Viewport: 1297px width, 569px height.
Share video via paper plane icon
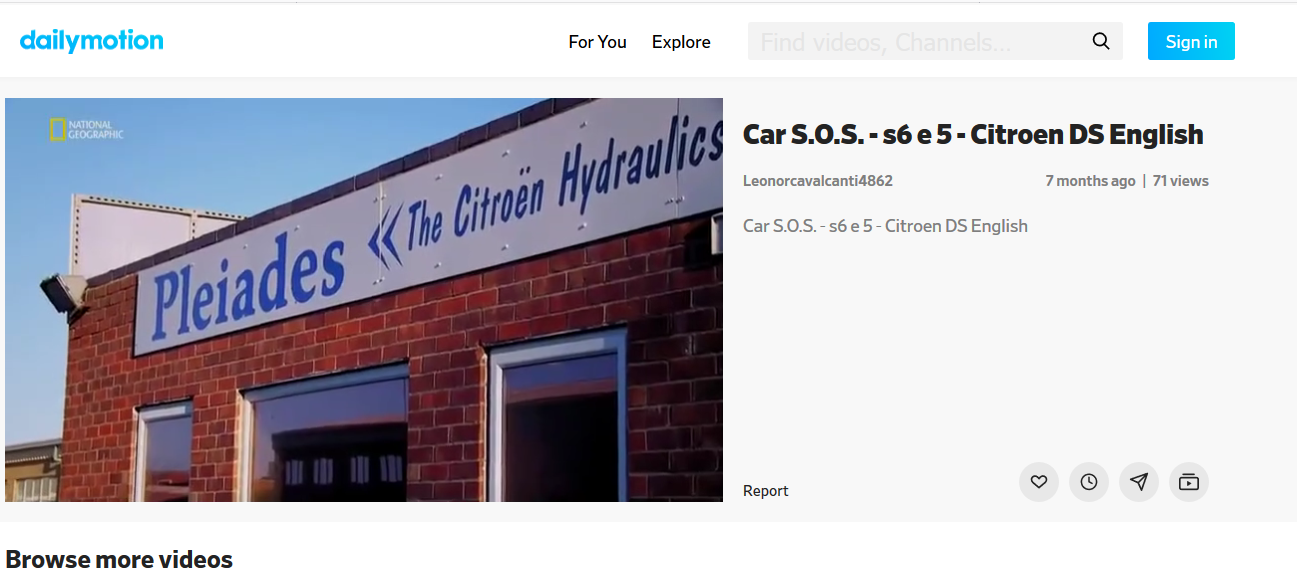pyautogui.click(x=1139, y=482)
